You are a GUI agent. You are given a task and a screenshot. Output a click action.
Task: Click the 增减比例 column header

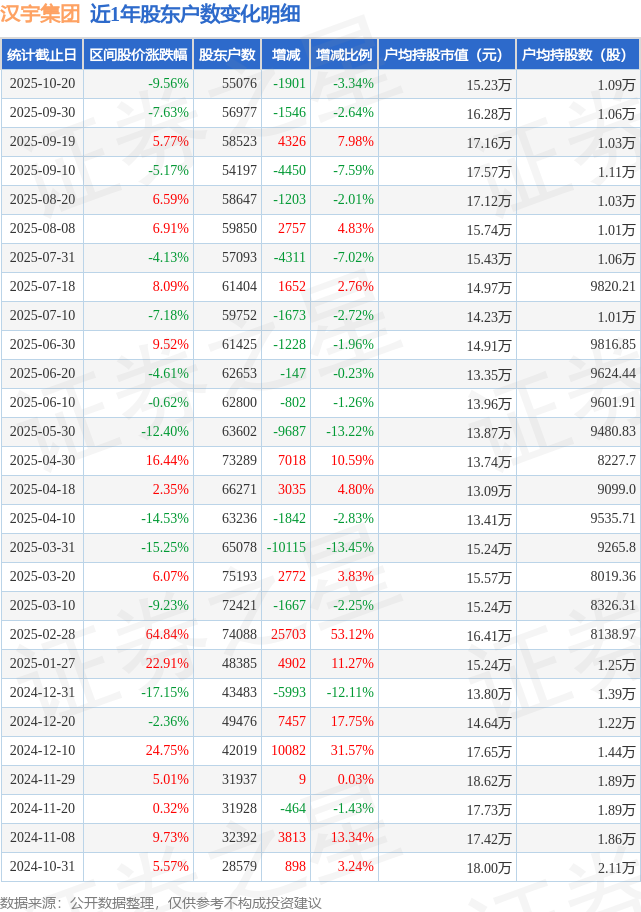[x=343, y=55]
